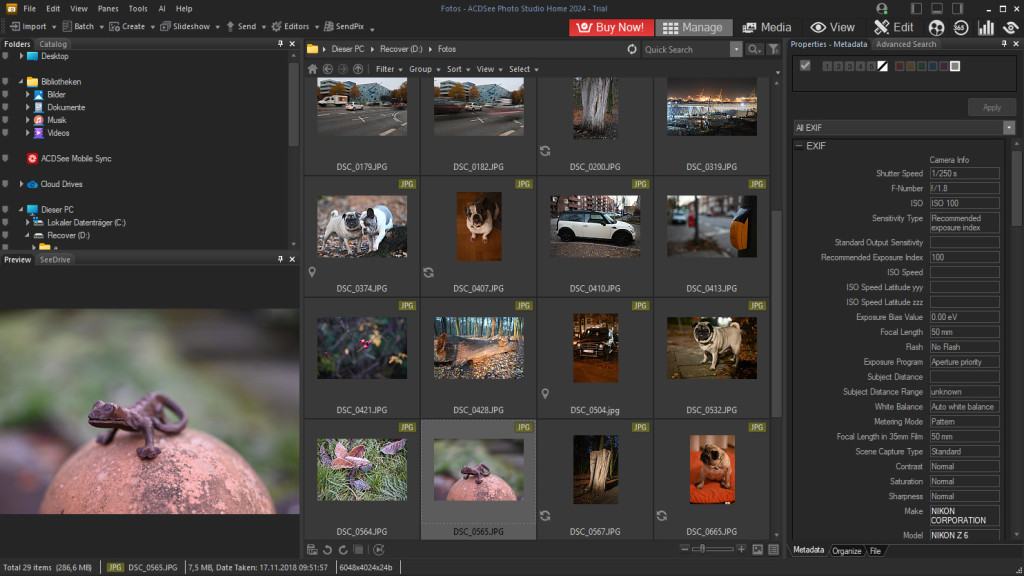Click the Home icon in browser toolbar

click(x=312, y=69)
